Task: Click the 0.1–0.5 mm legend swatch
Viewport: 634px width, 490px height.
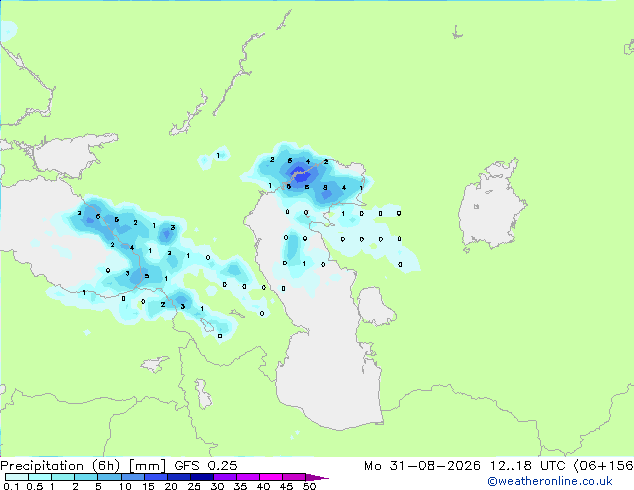Action: [17, 477]
